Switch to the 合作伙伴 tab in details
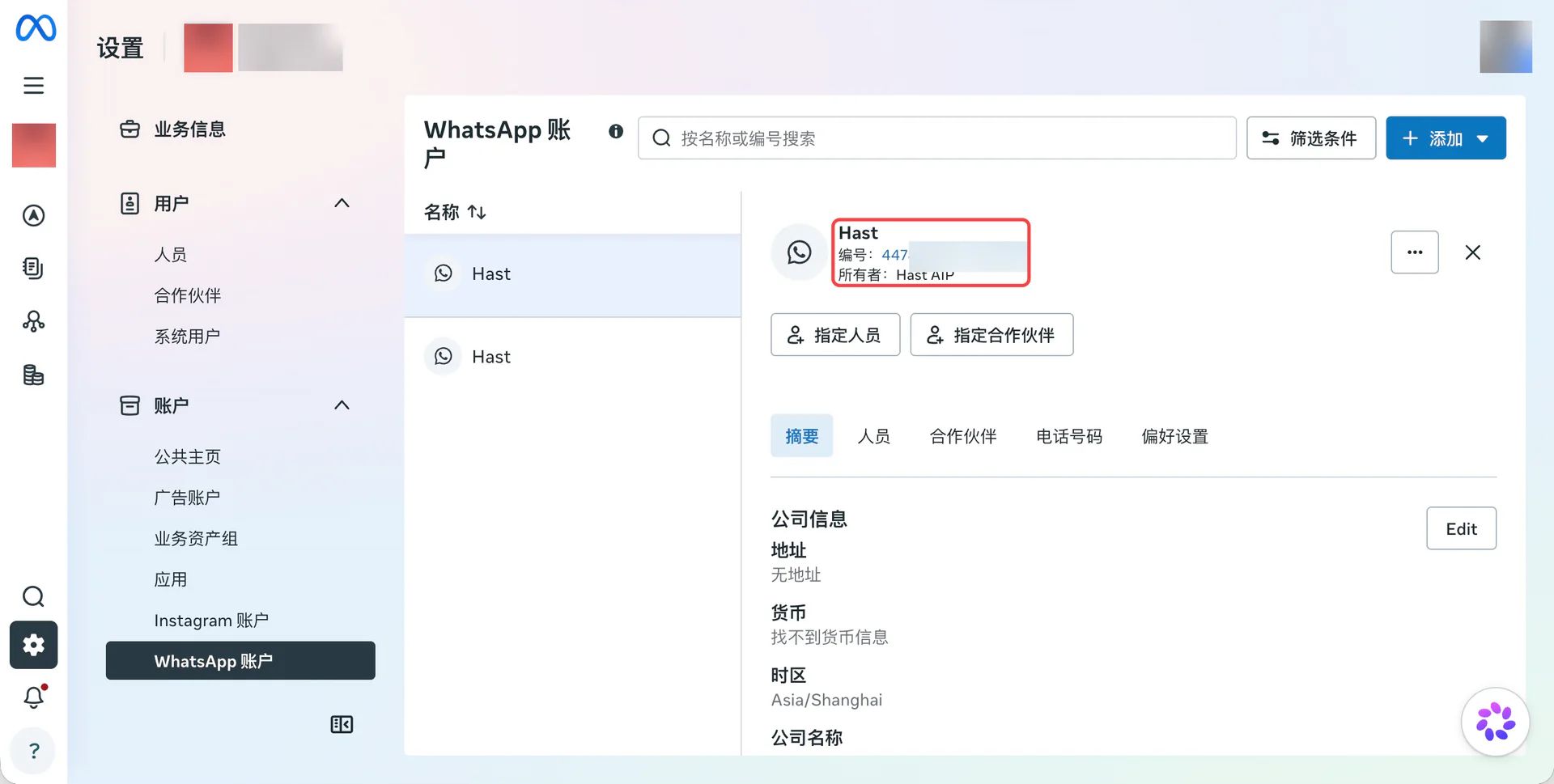Viewport: 1554px width, 784px height. coord(963,437)
